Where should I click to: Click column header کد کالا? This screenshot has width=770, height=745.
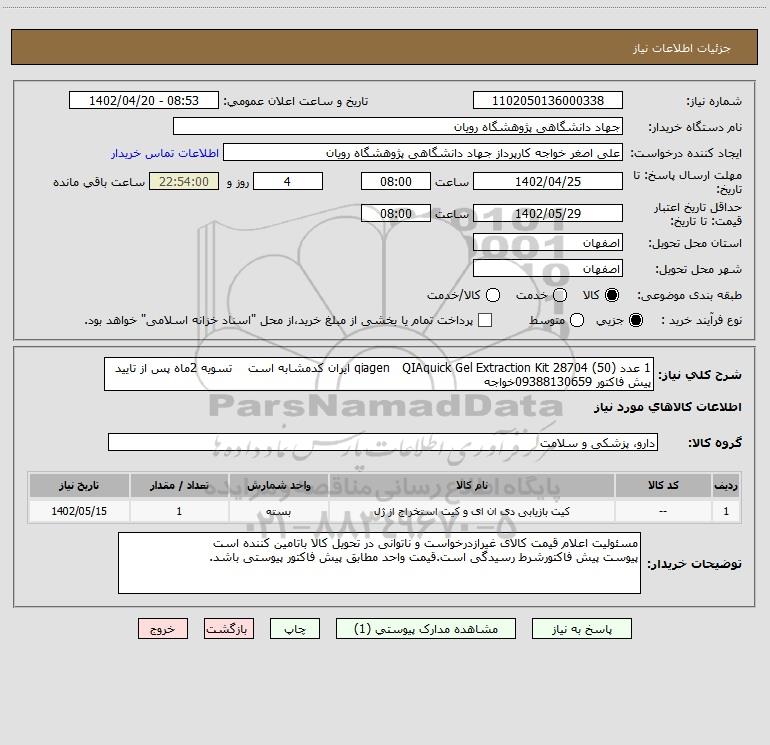pyautogui.click(x=663, y=486)
